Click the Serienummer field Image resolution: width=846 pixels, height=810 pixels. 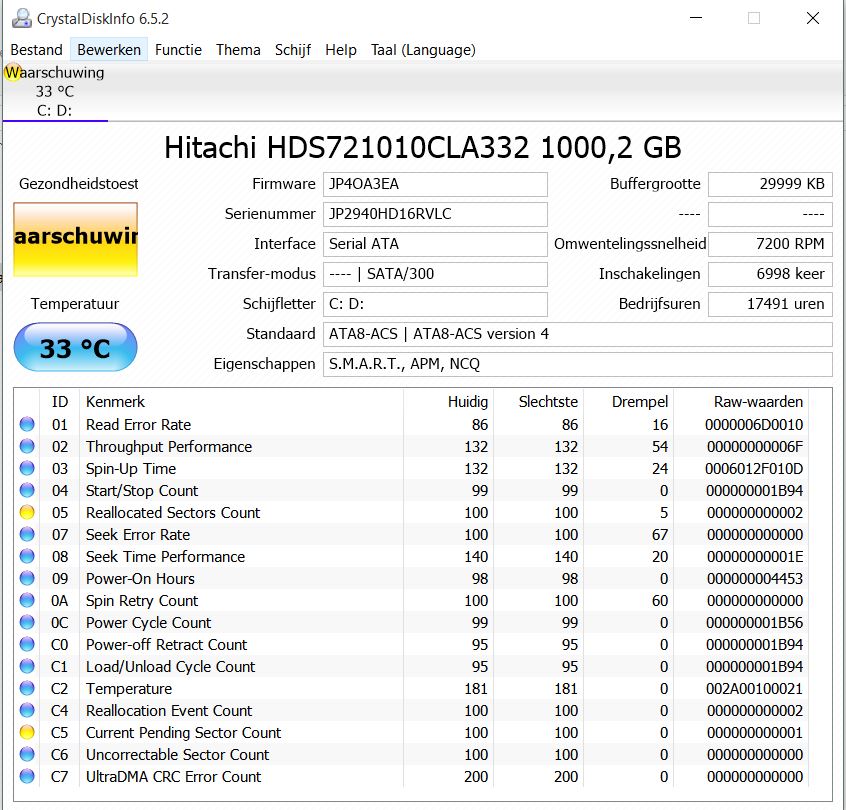[435, 214]
